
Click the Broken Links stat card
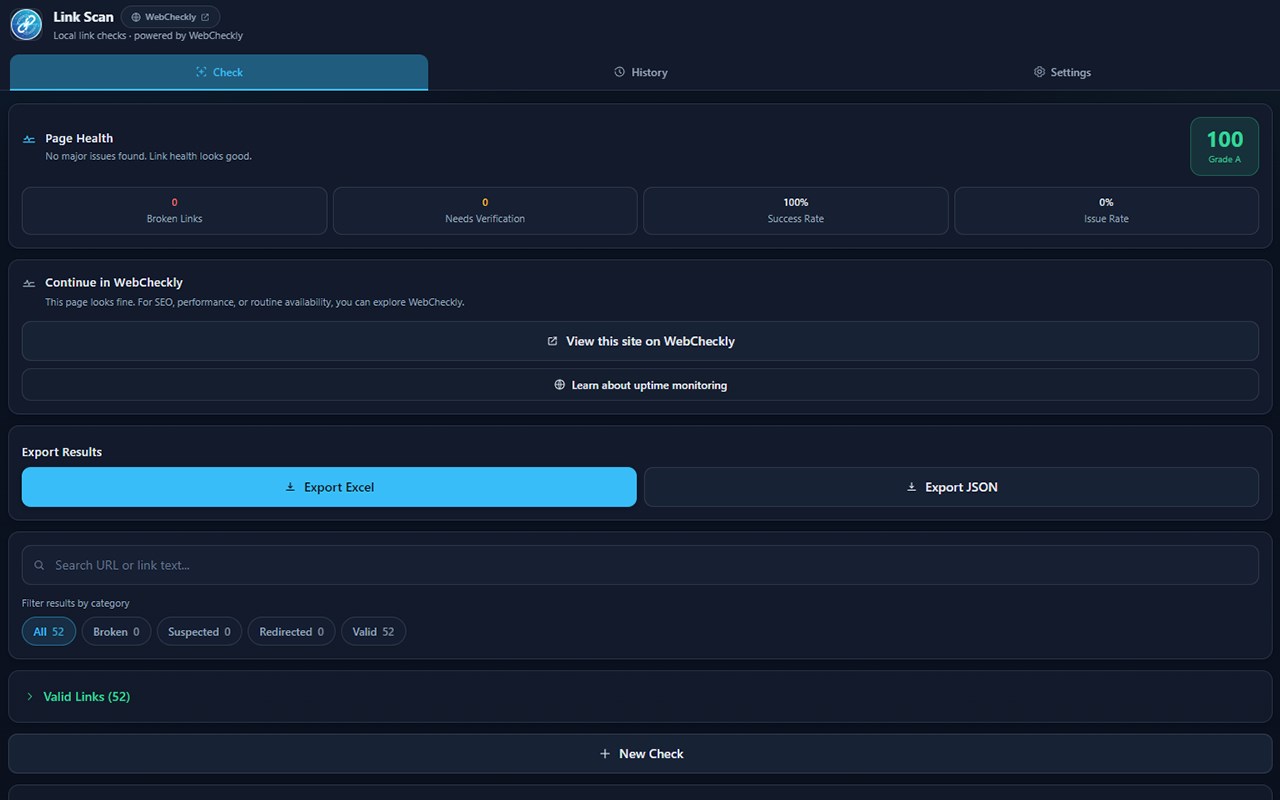[174, 211]
